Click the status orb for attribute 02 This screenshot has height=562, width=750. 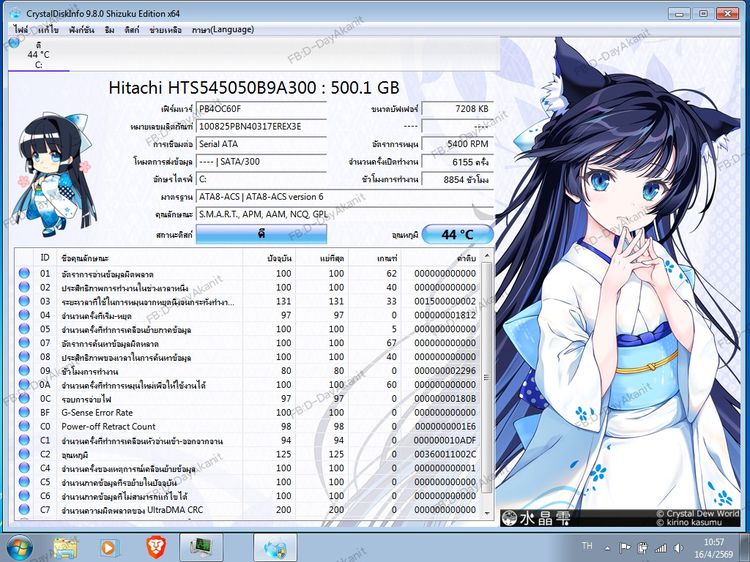pyautogui.click(x=24, y=287)
